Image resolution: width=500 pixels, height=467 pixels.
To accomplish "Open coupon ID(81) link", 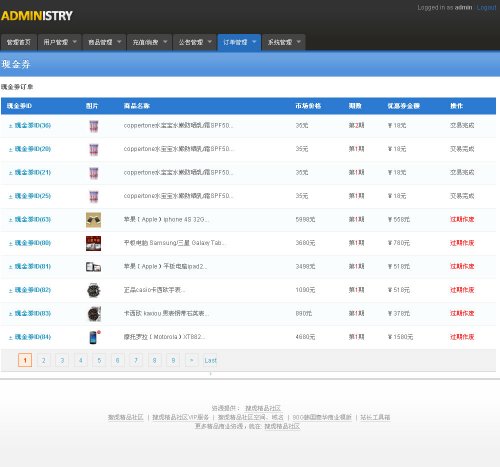I will tap(33, 266).
